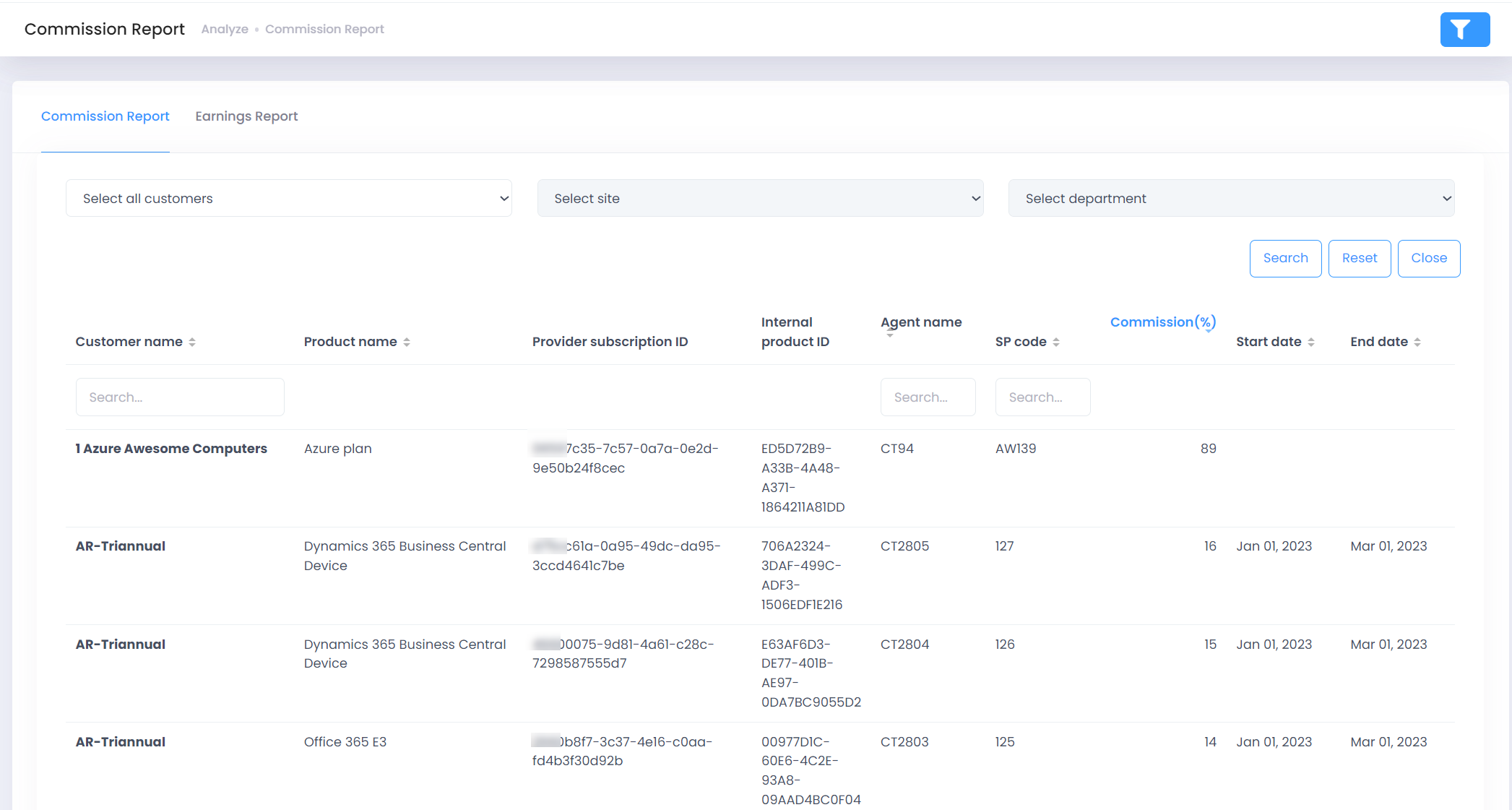
Task: Click internal product ID starting ED5D72B9
Action: (803, 478)
